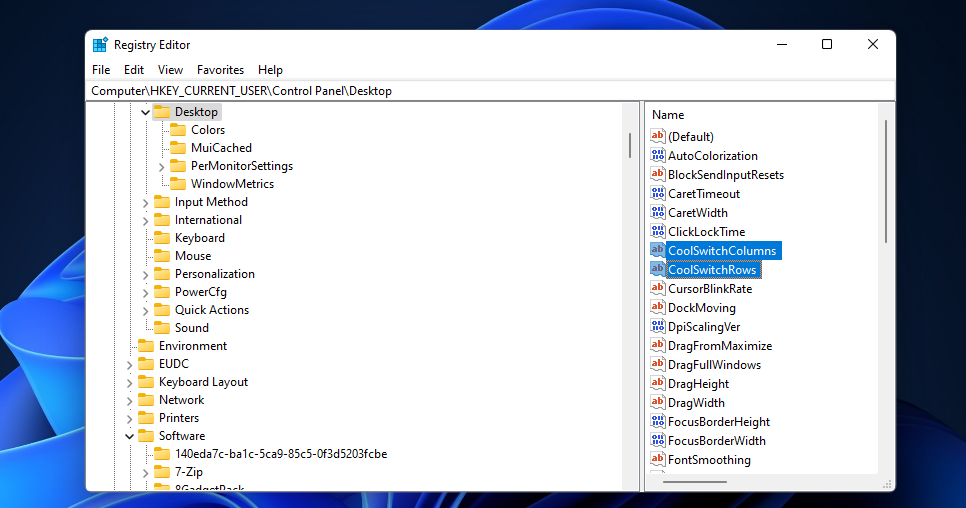Expand the Input Method key
Image resolution: width=966 pixels, height=508 pixels.
coord(145,202)
